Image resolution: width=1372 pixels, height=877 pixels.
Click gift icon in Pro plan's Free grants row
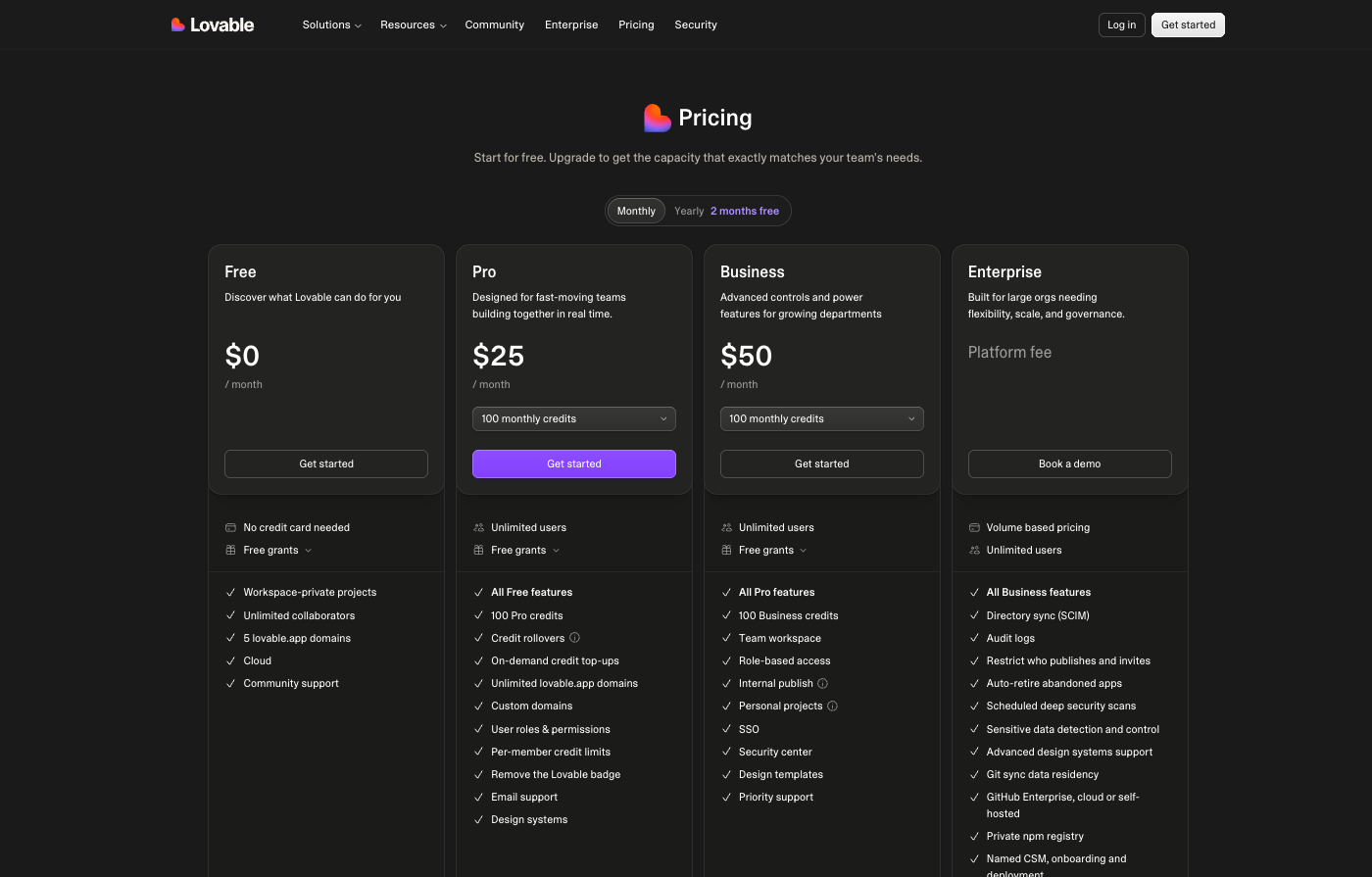tap(479, 551)
